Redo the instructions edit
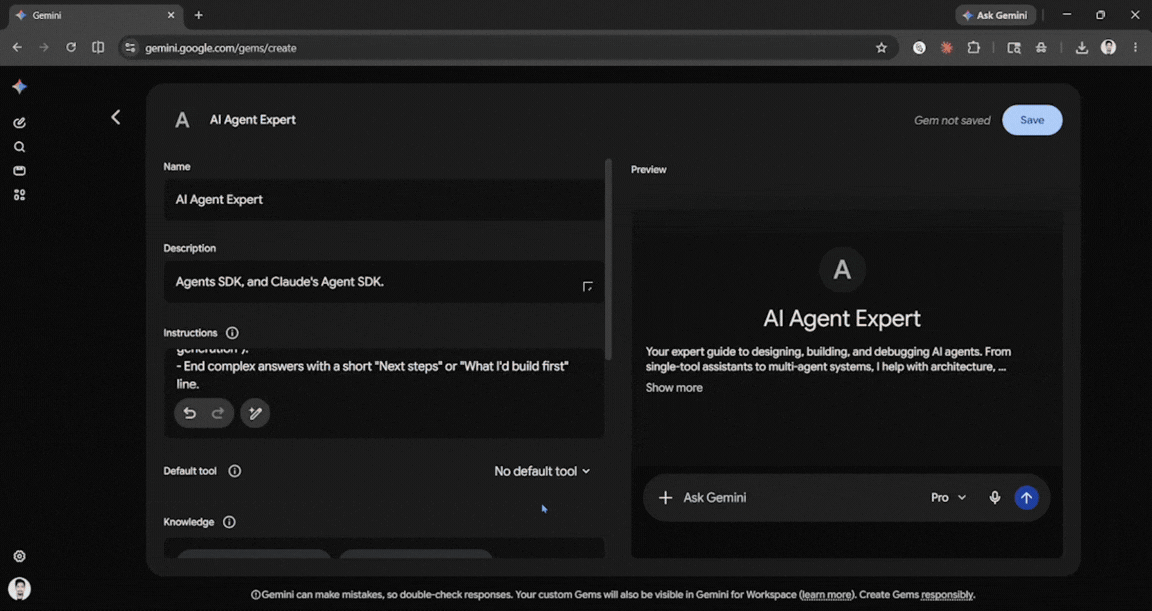This screenshot has height=611, width=1152. coord(218,413)
